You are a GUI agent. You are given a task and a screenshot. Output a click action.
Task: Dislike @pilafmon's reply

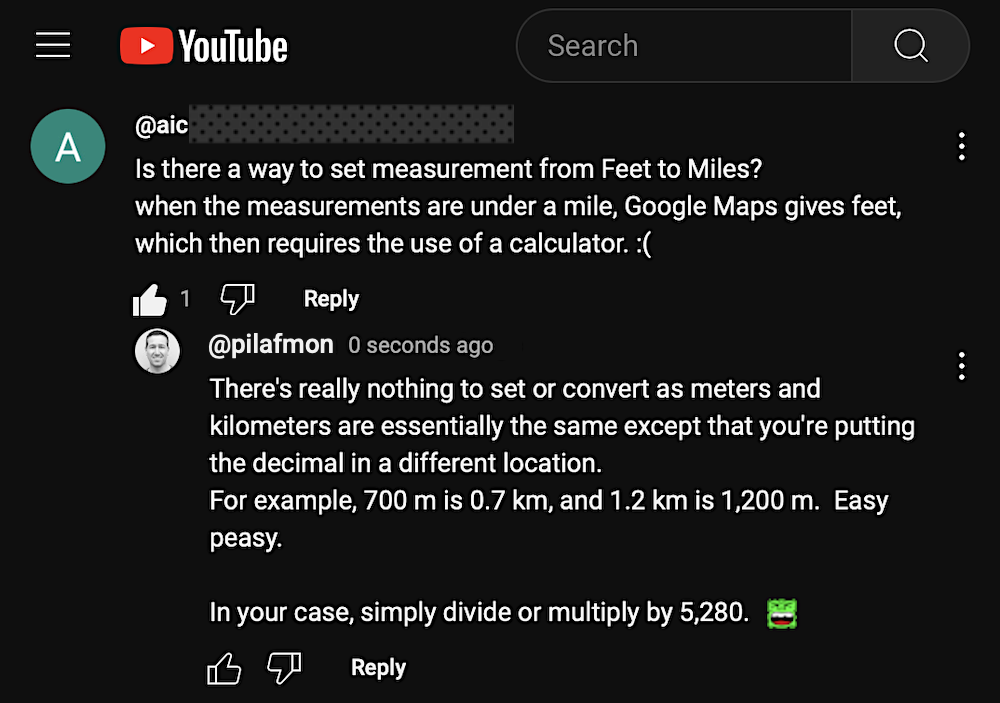pos(285,668)
